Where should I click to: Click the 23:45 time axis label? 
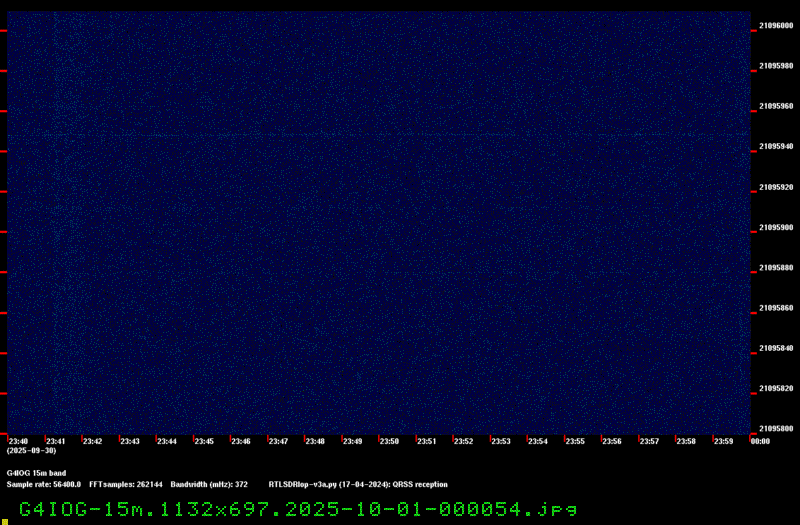click(203, 441)
